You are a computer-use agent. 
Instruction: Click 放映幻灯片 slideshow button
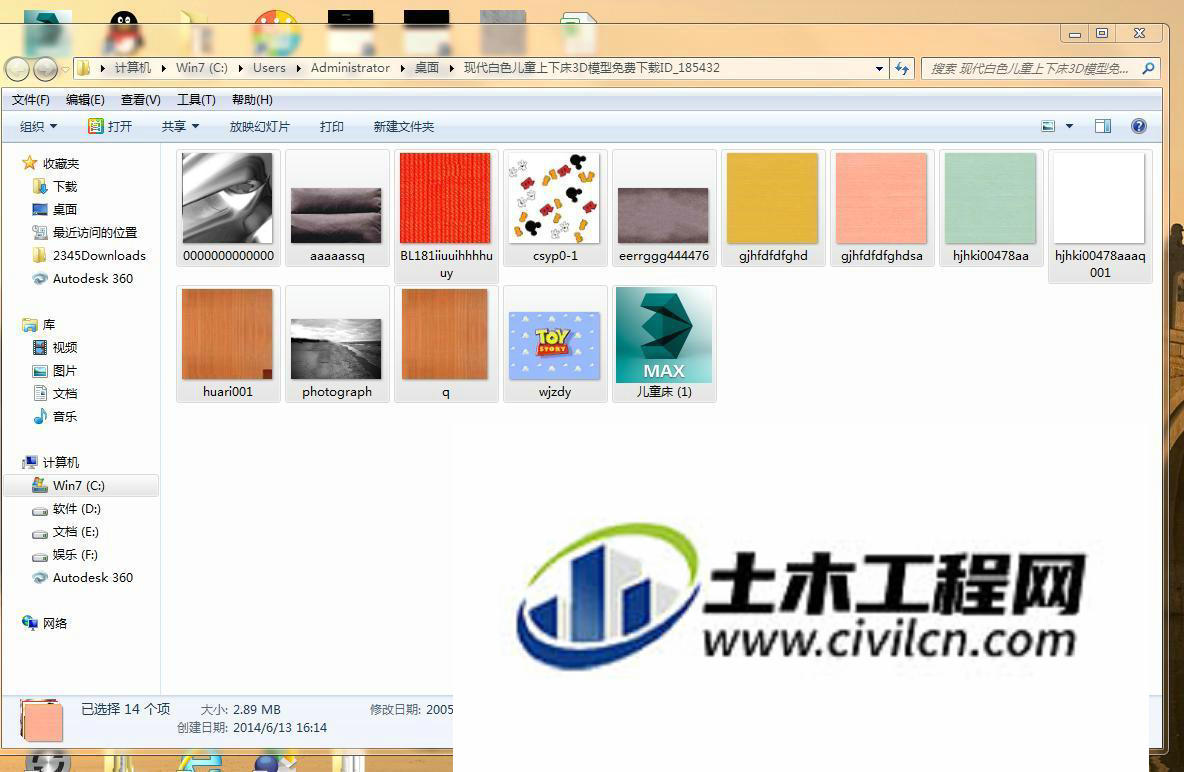click(259, 126)
